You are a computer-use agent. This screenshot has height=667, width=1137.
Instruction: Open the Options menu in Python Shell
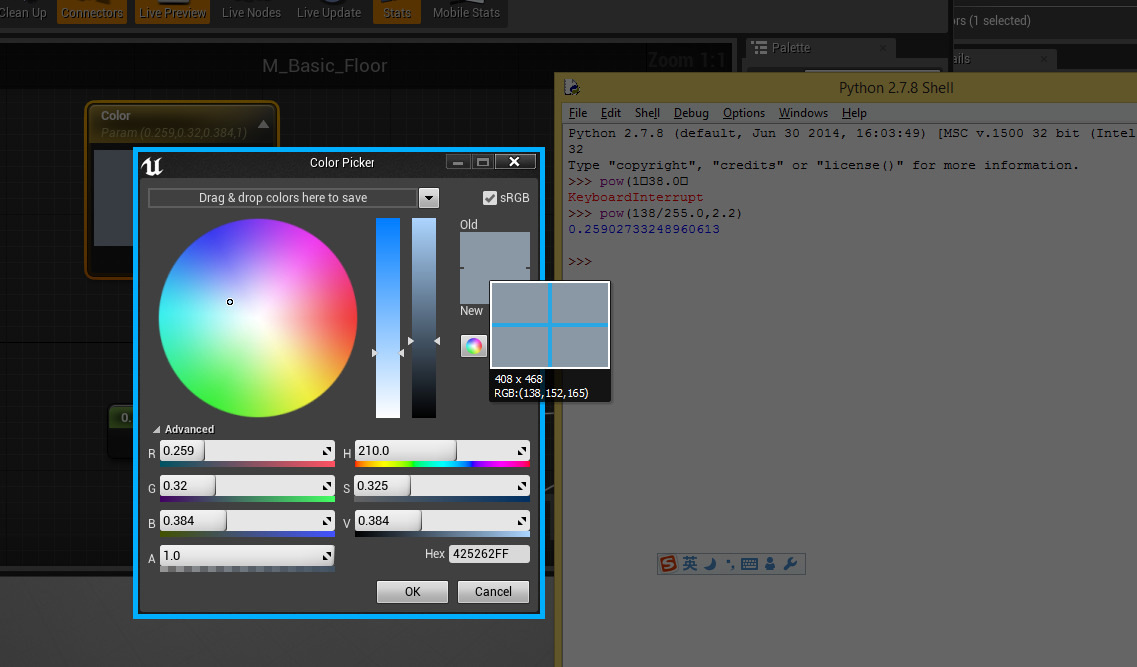[x=744, y=113]
